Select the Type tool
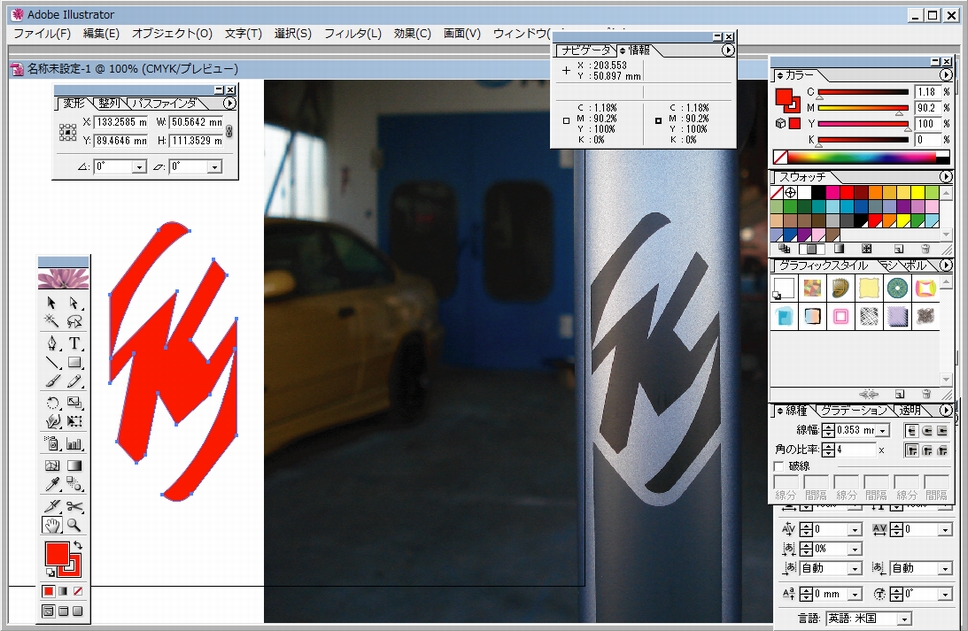 tap(75, 343)
